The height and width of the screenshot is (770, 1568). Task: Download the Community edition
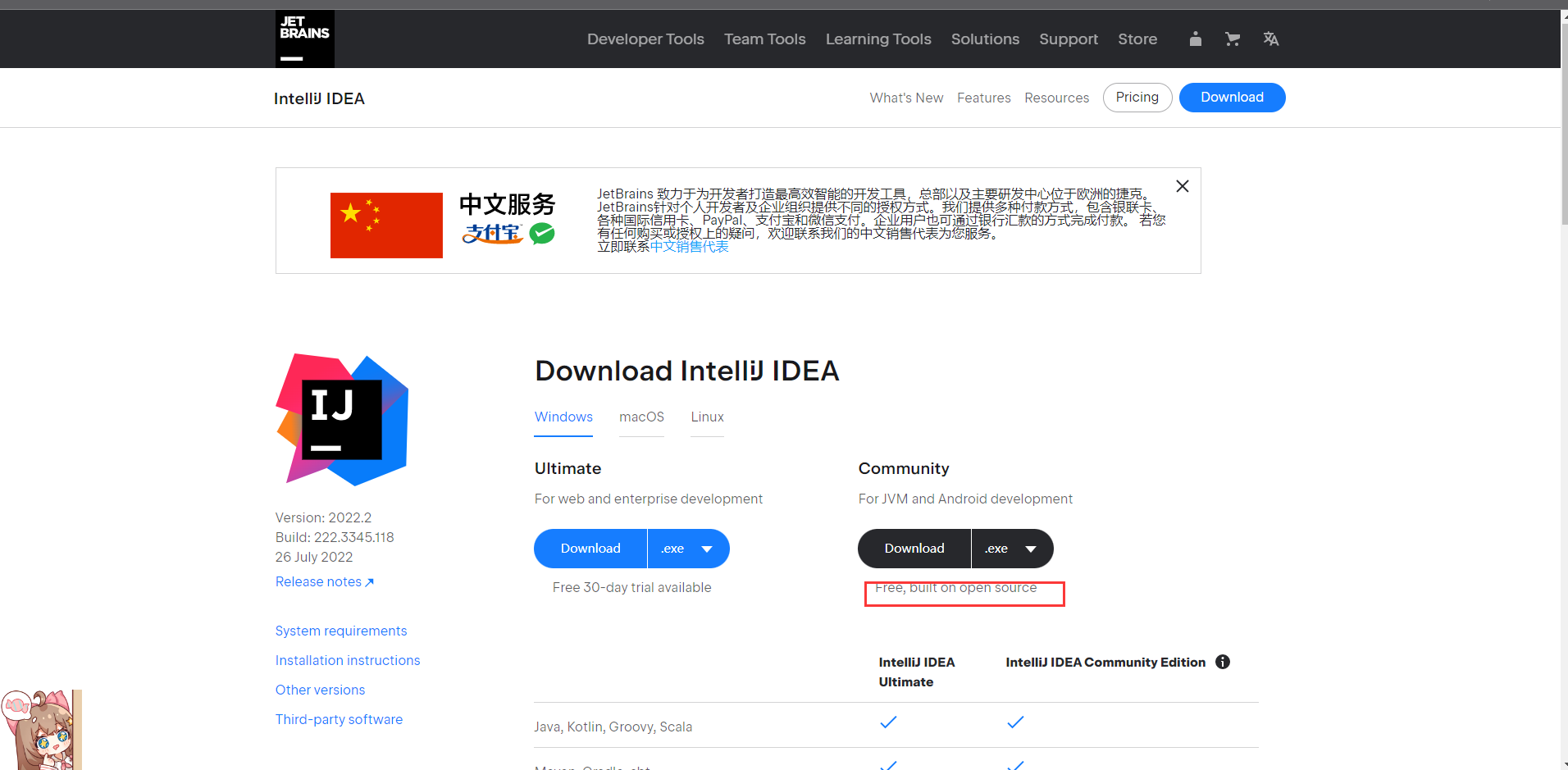[914, 549]
